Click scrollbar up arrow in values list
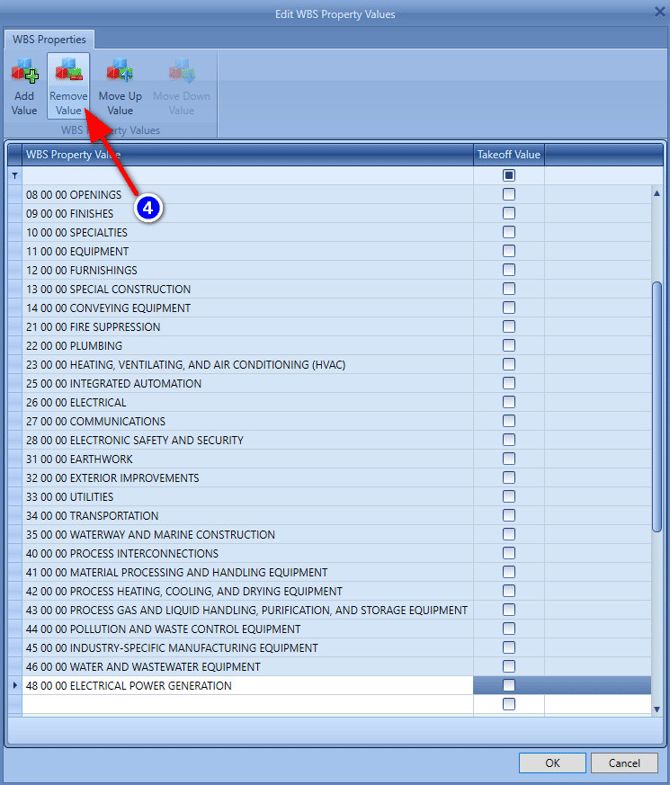This screenshot has width=670, height=785. tap(656, 193)
